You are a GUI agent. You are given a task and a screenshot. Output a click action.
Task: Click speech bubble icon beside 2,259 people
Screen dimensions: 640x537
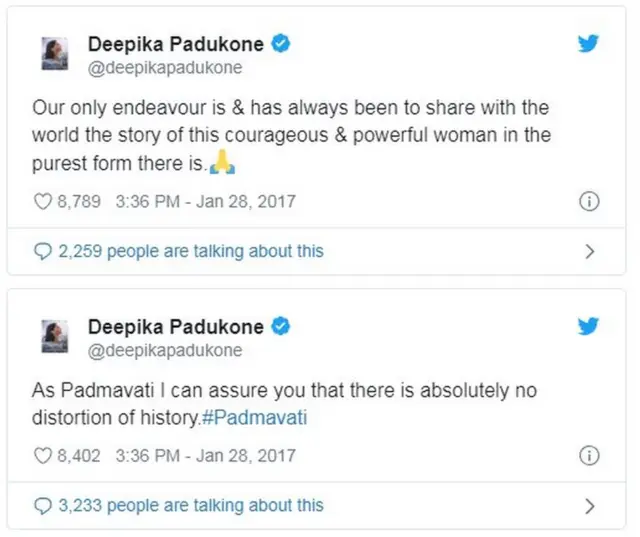point(43,251)
